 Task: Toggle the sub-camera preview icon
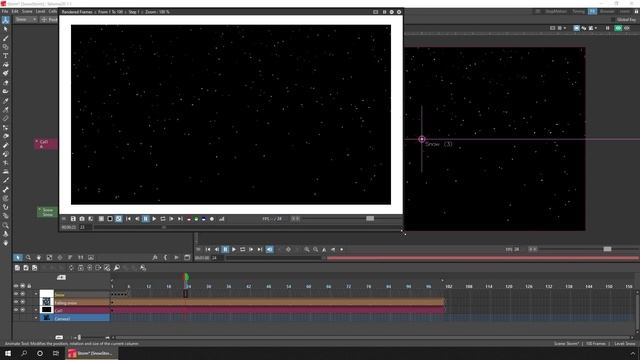(627, 28)
